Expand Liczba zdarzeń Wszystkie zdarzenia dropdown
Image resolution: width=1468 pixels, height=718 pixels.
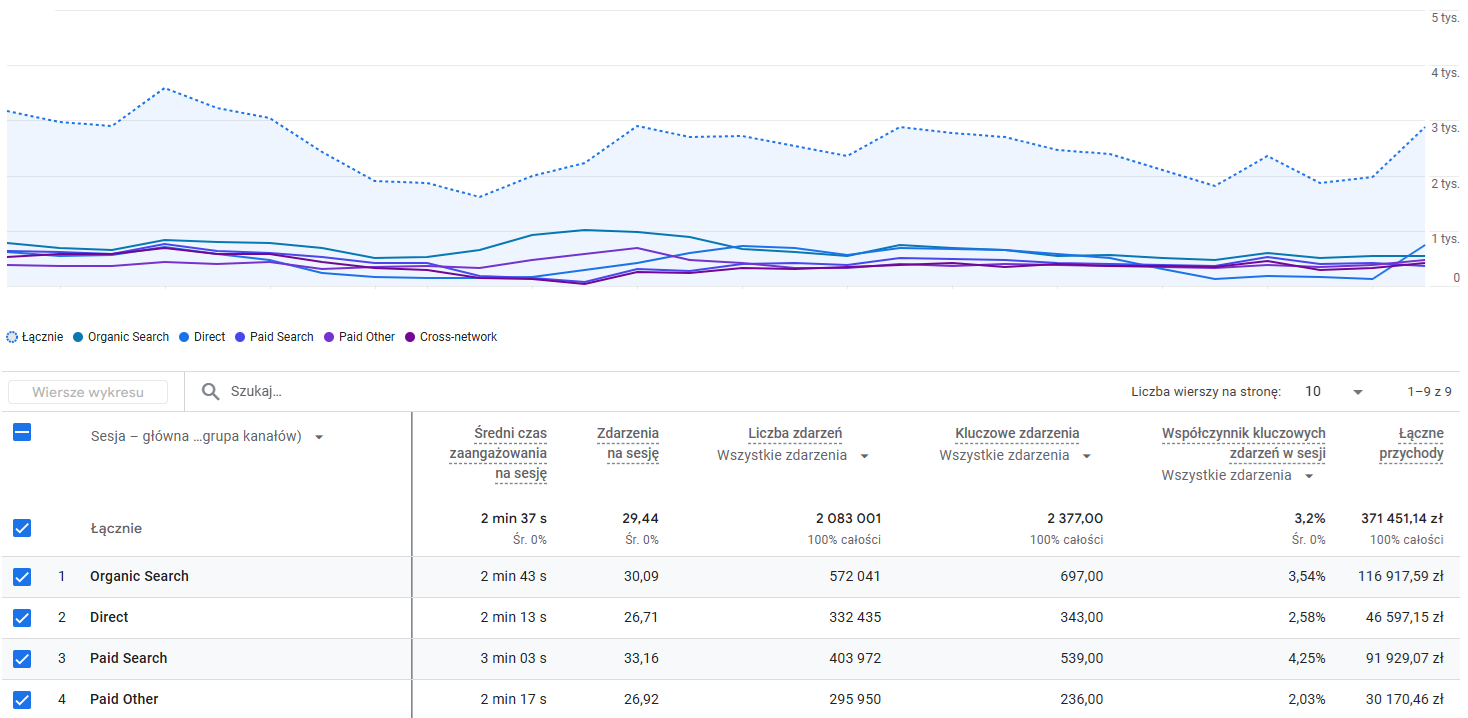coord(864,456)
